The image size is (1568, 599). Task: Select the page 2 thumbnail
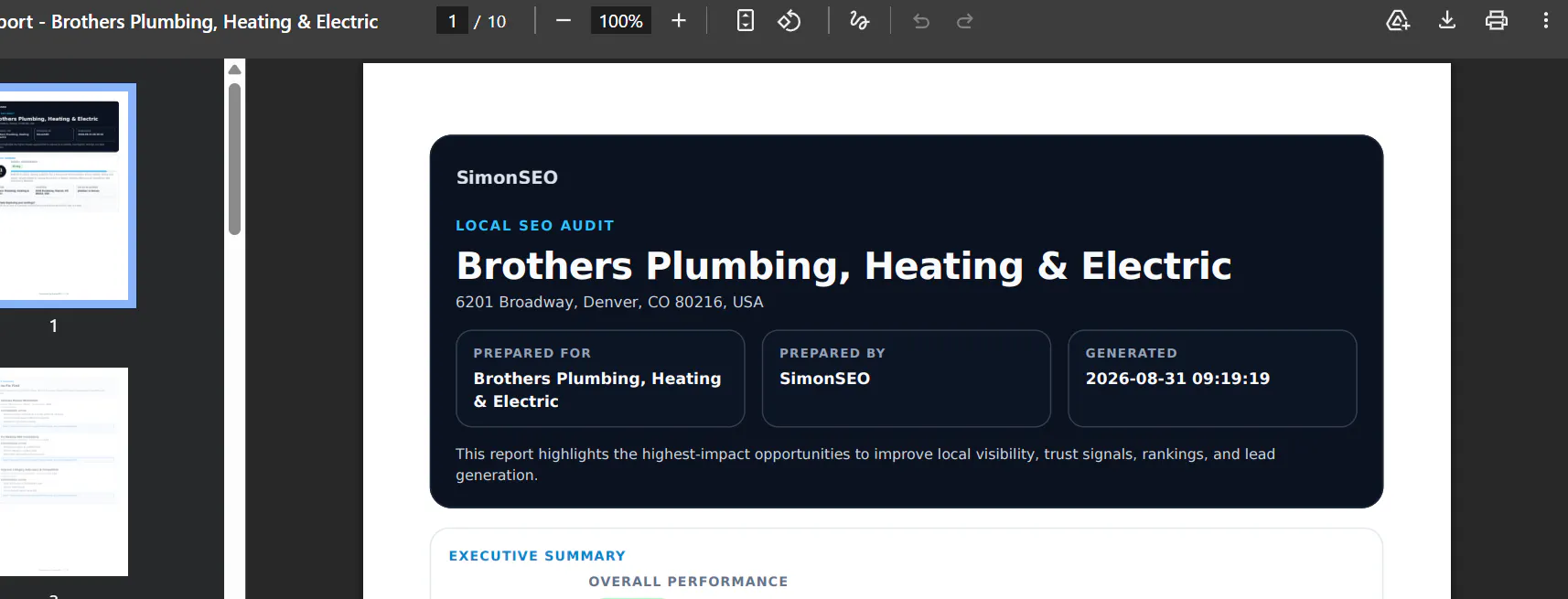pos(64,472)
